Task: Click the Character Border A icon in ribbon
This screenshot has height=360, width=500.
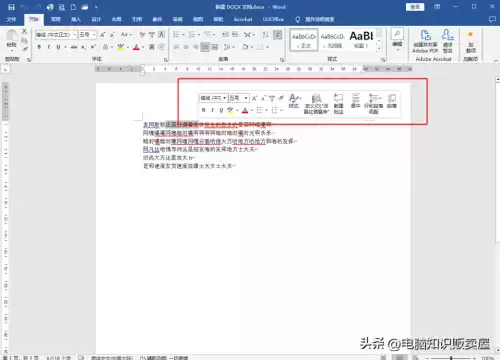Action: pyautogui.click(x=161, y=35)
